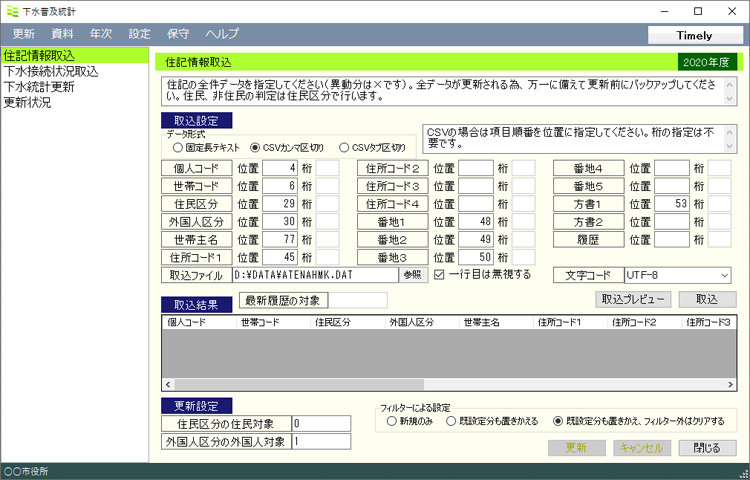Open the 文字コード UTF-8 dropdown
Viewport: 750px width, 480px height.
click(x=677, y=275)
